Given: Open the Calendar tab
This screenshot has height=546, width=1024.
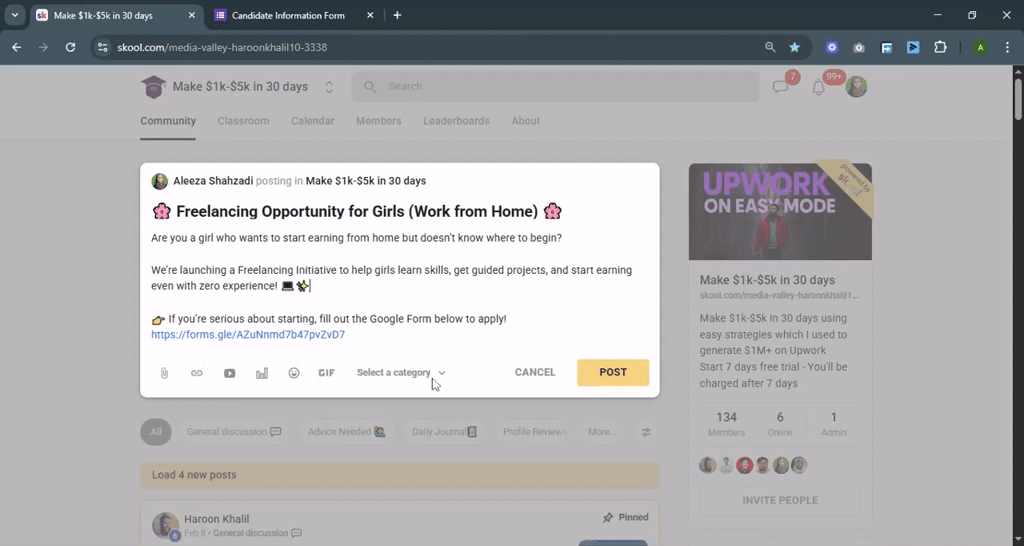Looking at the screenshot, I should pyautogui.click(x=312, y=121).
